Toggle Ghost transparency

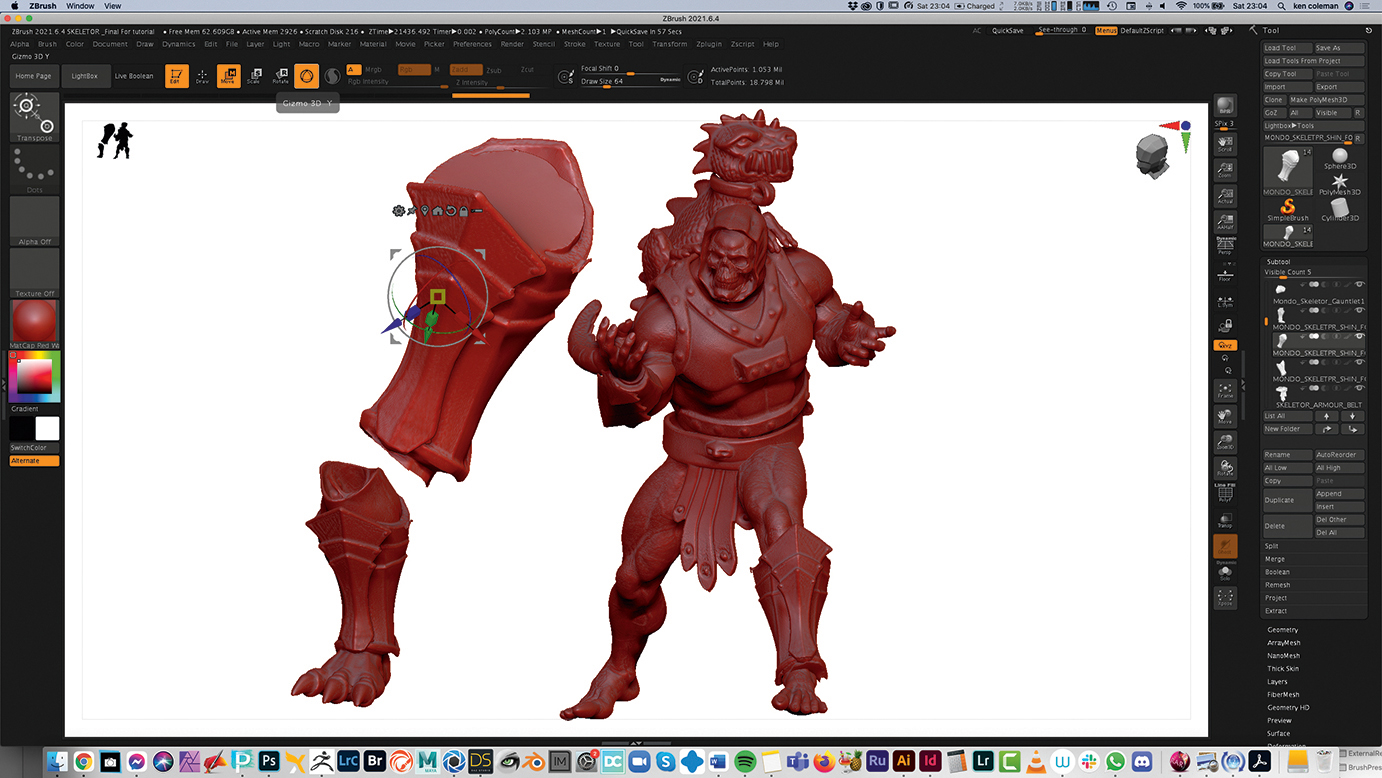click(1225, 546)
